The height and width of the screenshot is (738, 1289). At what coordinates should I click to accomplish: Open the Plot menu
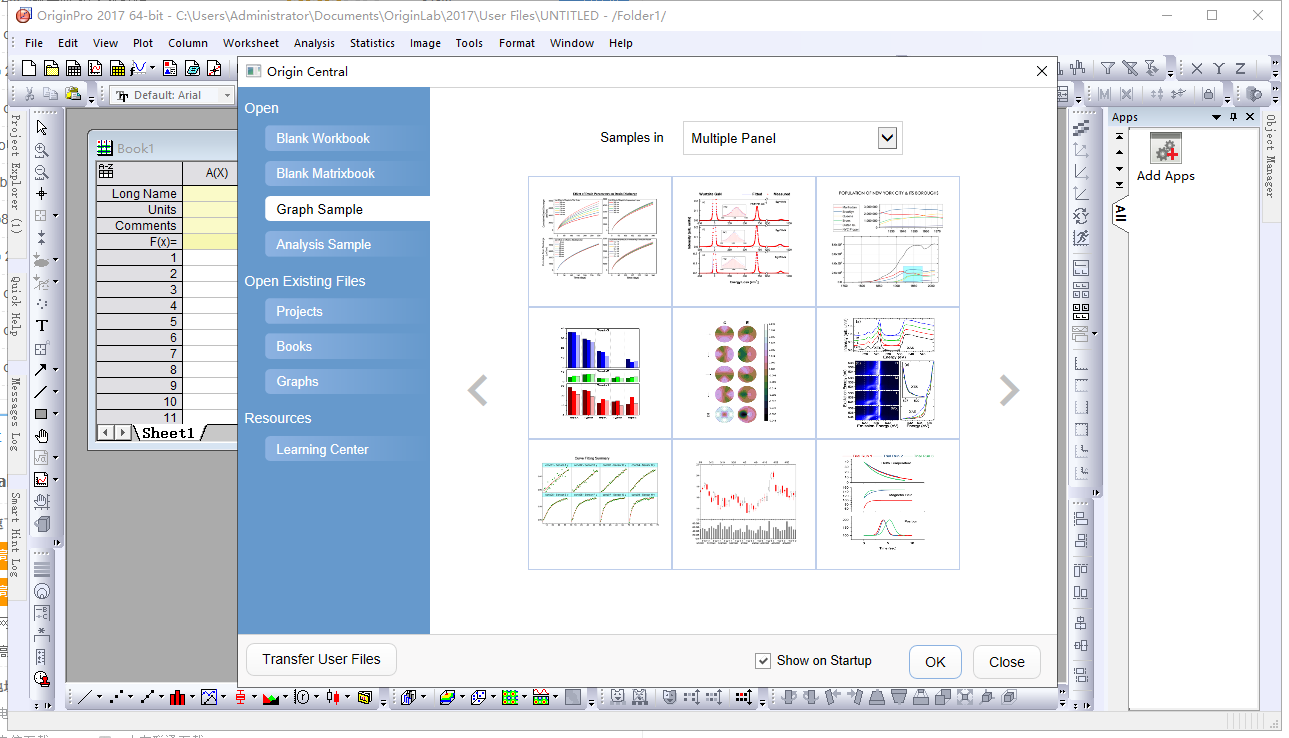[143, 43]
